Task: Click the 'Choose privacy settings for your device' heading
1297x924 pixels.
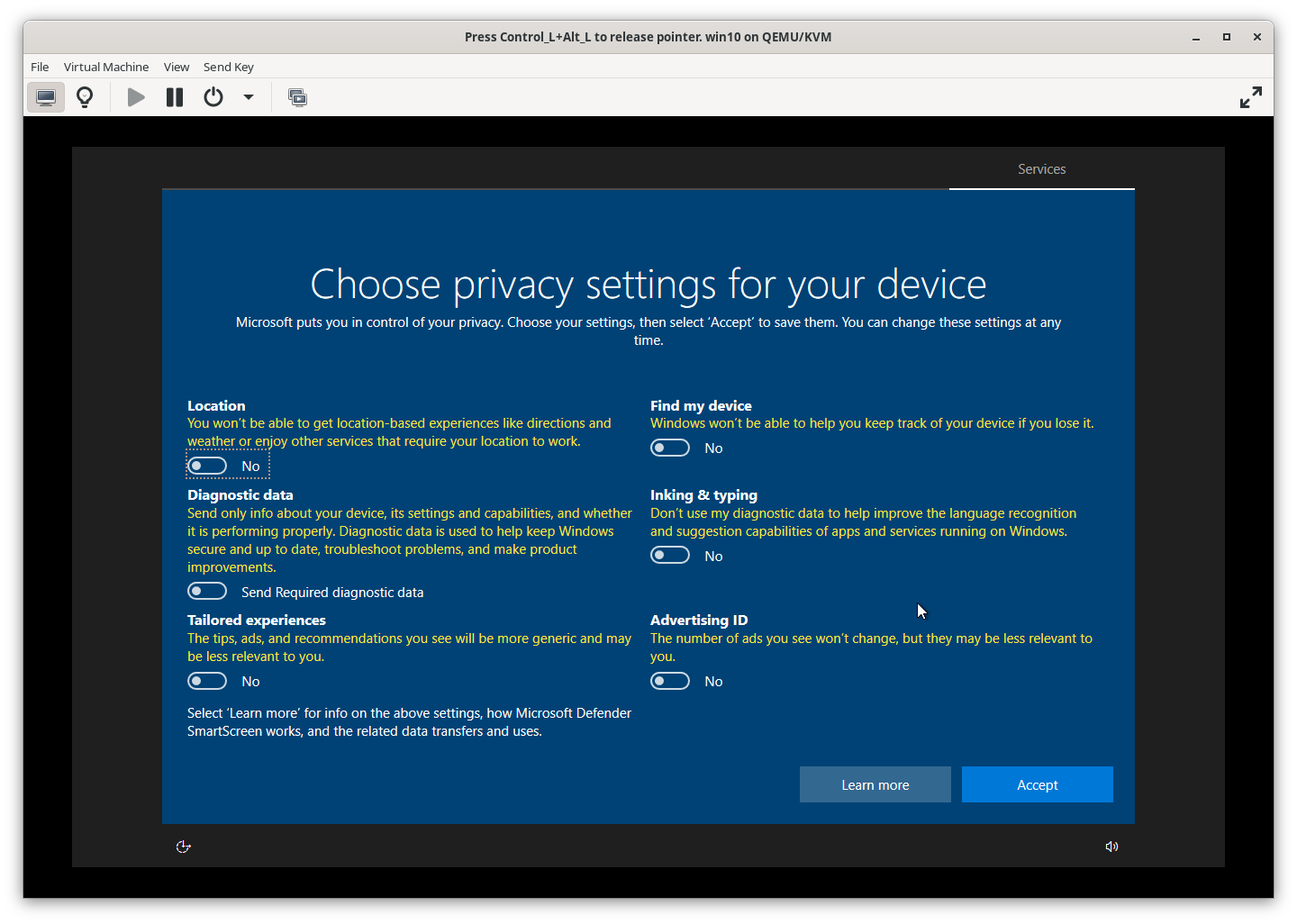Action: point(648,285)
